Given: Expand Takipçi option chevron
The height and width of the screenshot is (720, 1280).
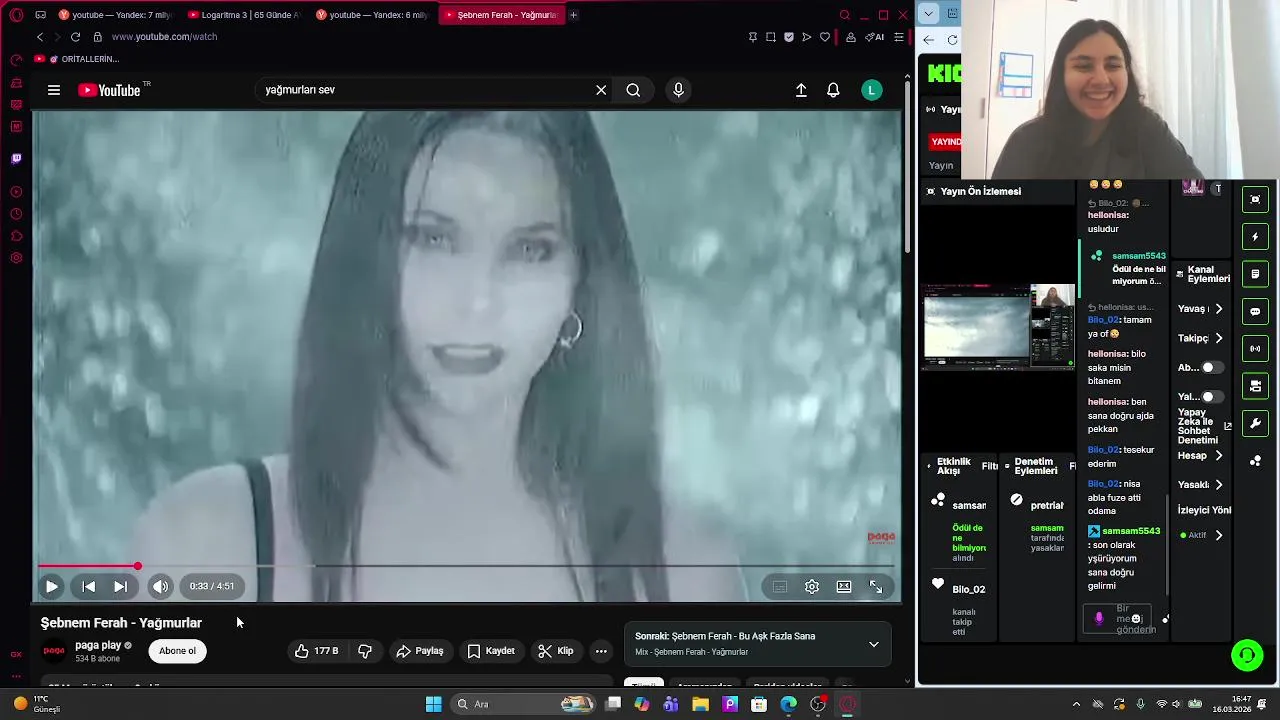Looking at the screenshot, I should [x=1218, y=338].
